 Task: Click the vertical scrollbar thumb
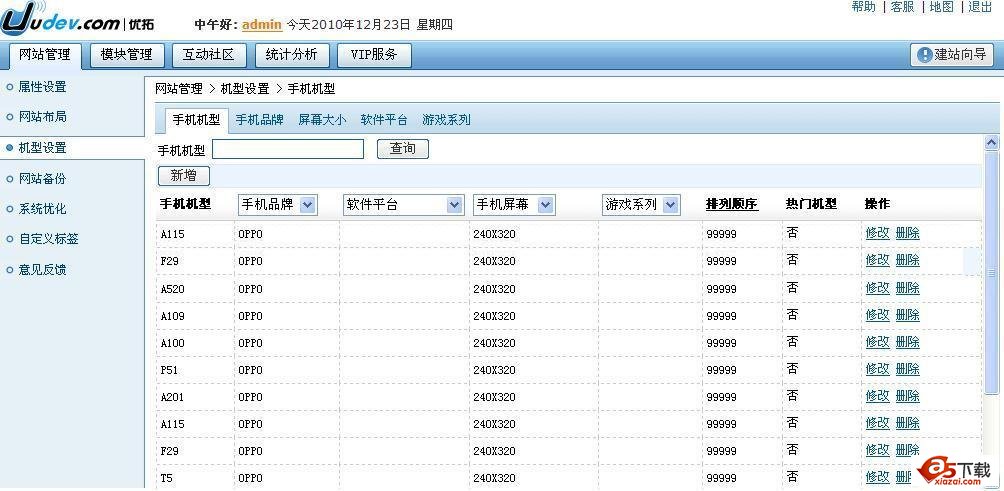991,272
